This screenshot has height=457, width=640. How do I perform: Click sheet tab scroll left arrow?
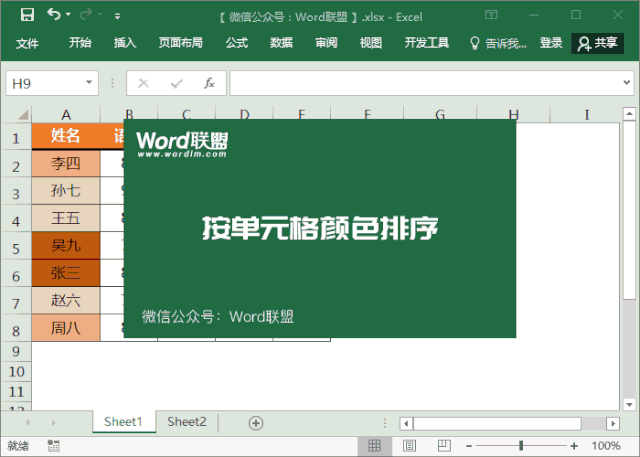coord(28,423)
